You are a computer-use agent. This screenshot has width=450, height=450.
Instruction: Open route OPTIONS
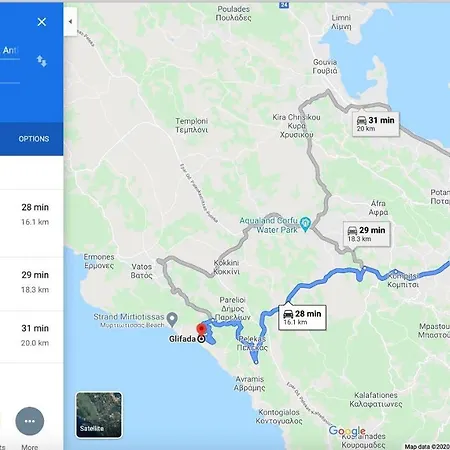pos(34,139)
